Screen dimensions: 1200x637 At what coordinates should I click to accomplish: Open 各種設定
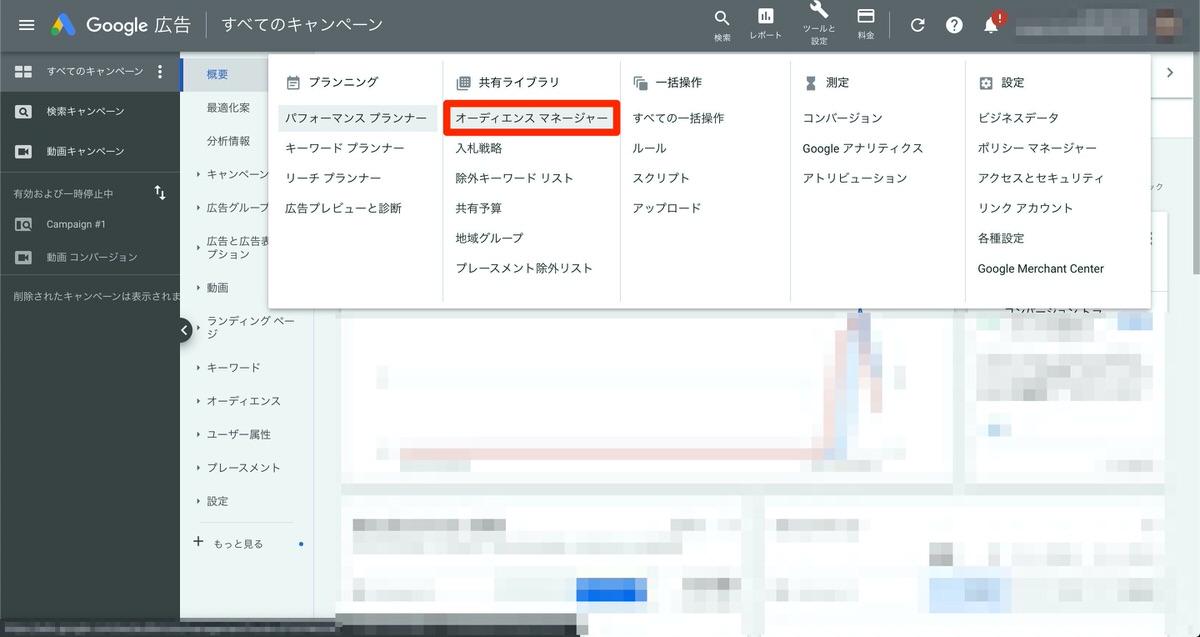(1001, 238)
